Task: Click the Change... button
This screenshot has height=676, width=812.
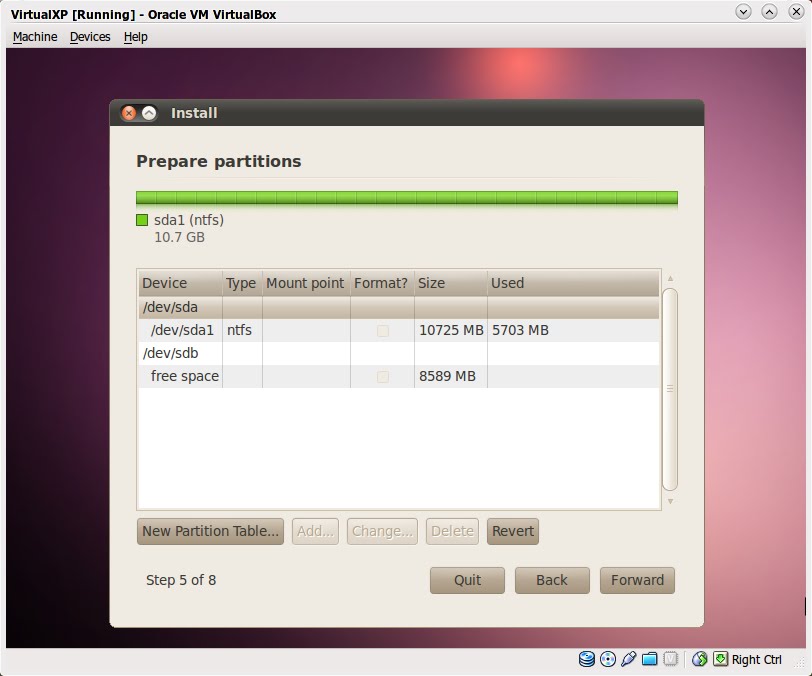Action: pyautogui.click(x=382, y=531)
